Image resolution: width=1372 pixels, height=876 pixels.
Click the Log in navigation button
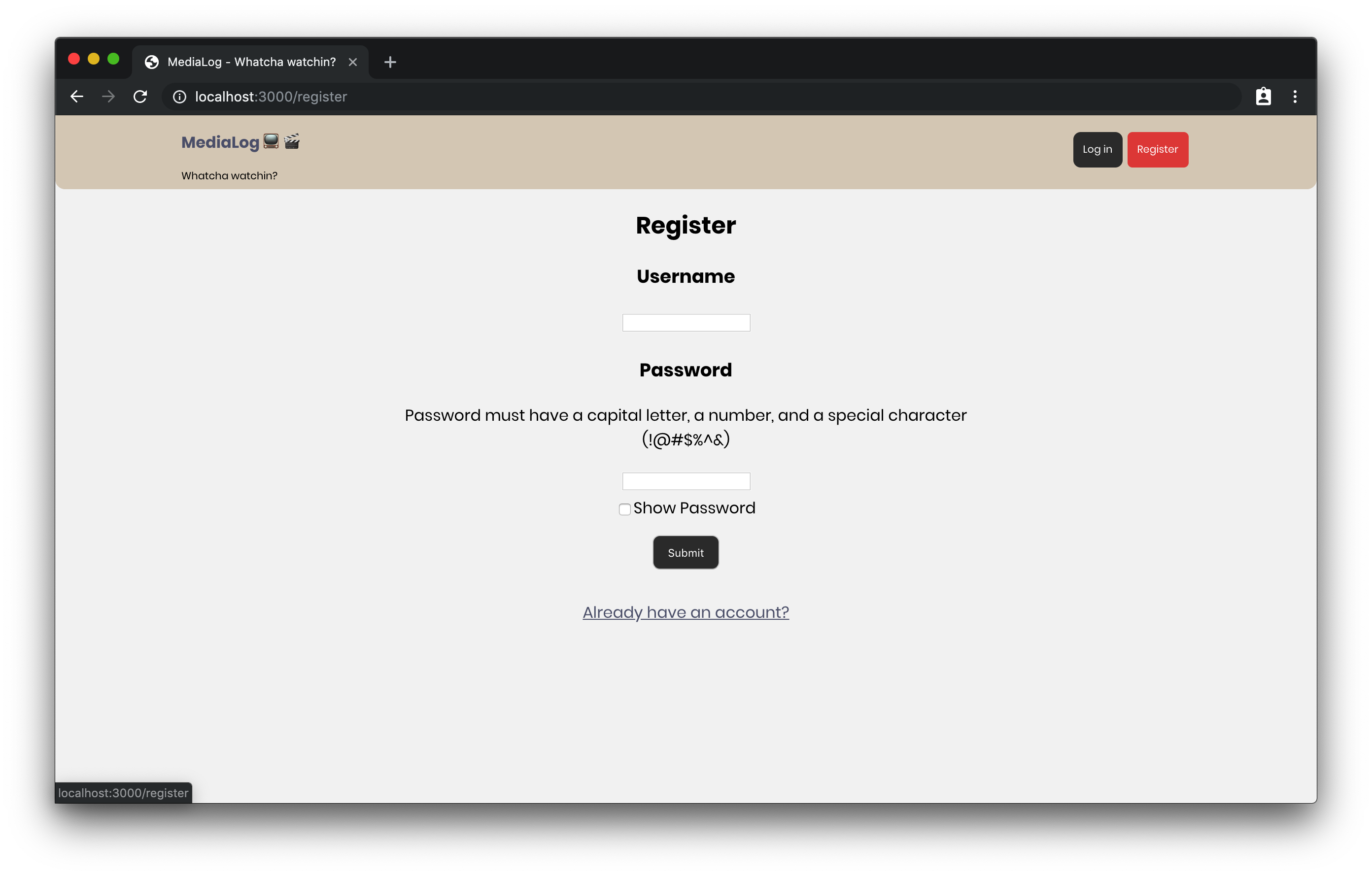[x=1097, y=149]
